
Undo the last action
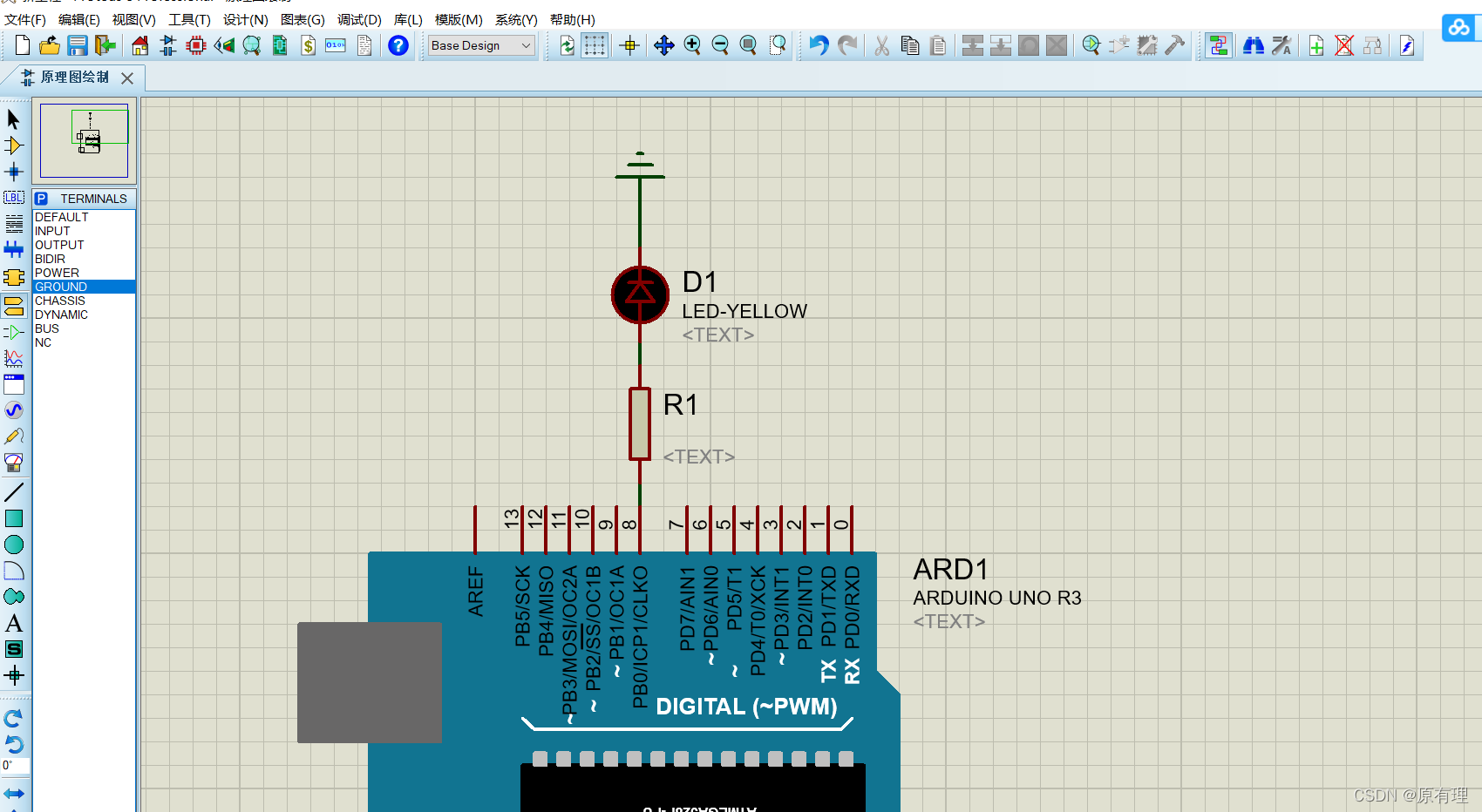click(x=819, y=45)
